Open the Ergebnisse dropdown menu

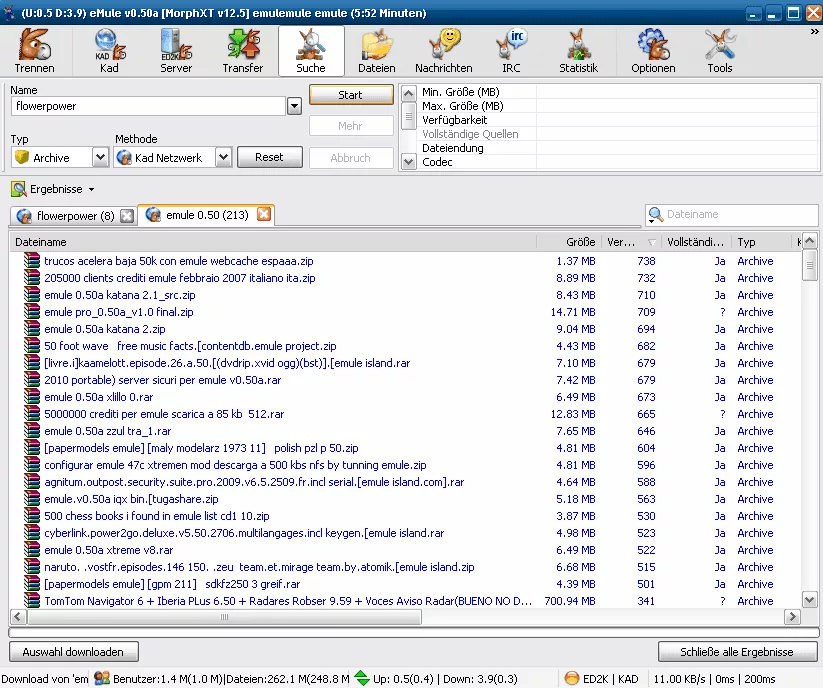point(91,189)
